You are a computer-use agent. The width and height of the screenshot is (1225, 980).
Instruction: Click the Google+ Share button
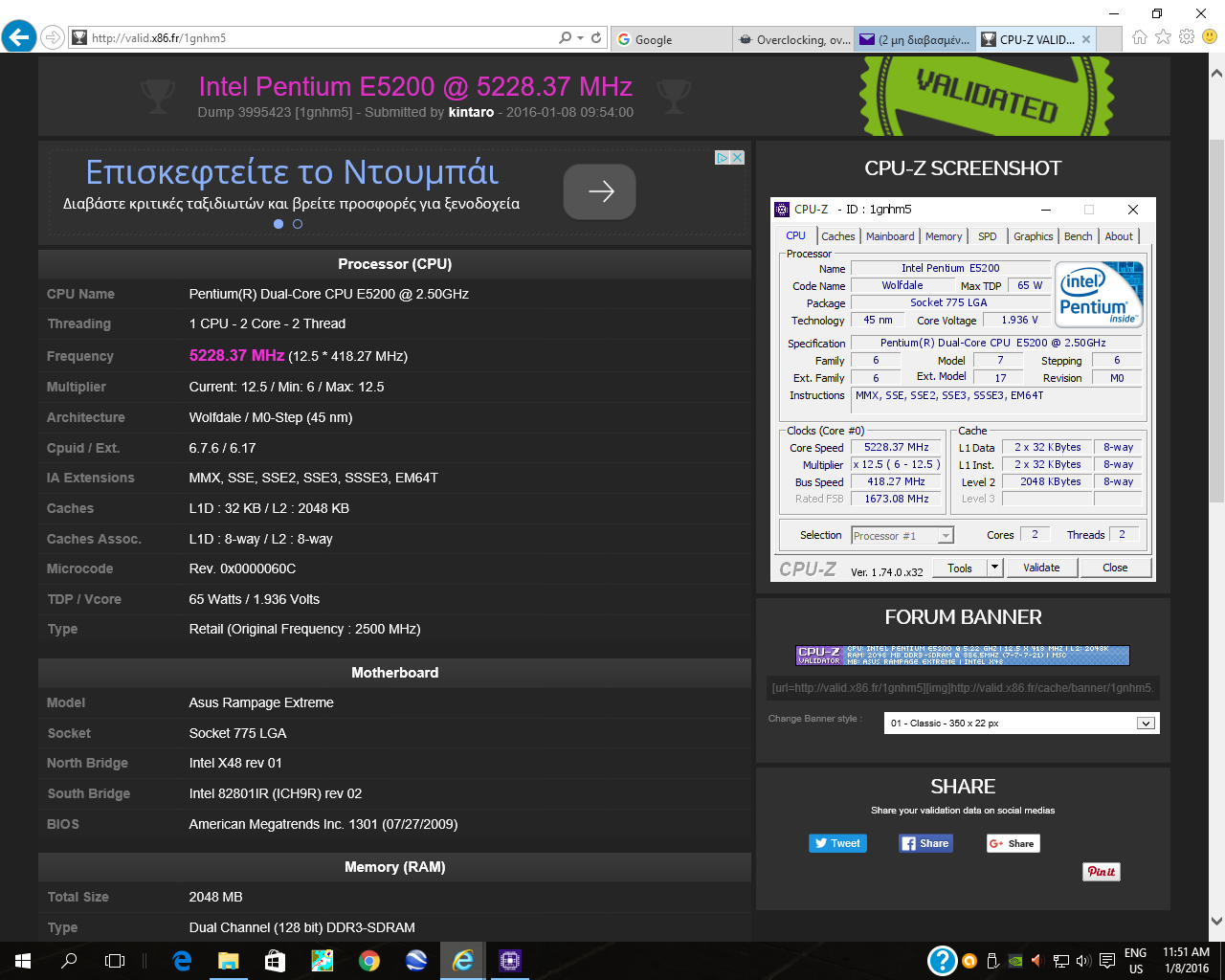point(1013,843)
